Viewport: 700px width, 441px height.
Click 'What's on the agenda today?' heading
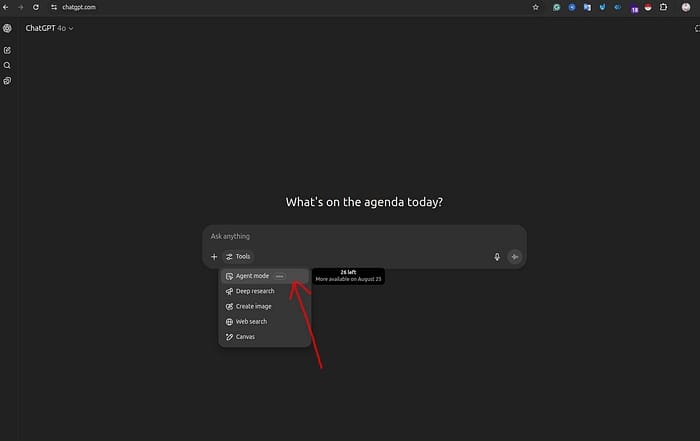point(364,202)
